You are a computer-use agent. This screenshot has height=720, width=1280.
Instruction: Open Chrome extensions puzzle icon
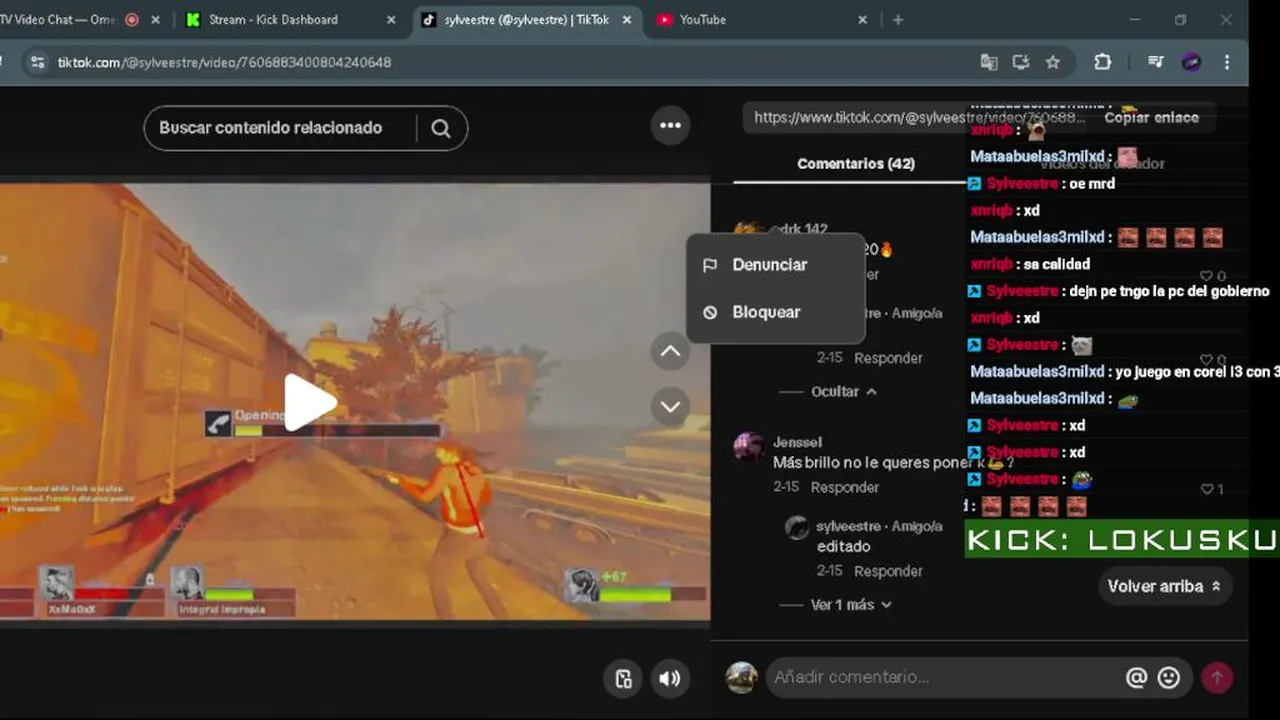pyautogui.click(x=1103, y=62)
